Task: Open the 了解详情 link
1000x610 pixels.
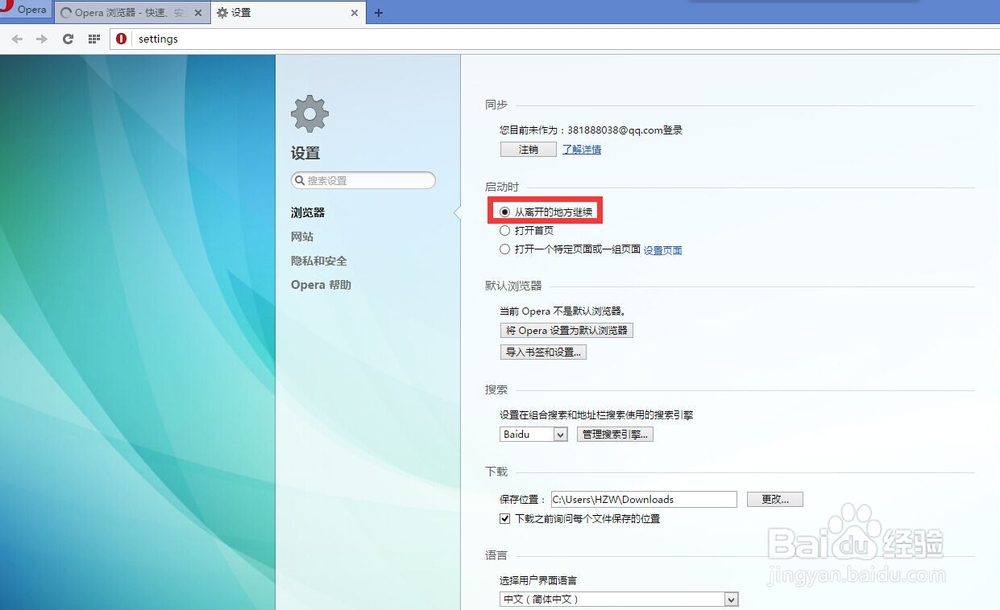Action: tap(580, 149)
